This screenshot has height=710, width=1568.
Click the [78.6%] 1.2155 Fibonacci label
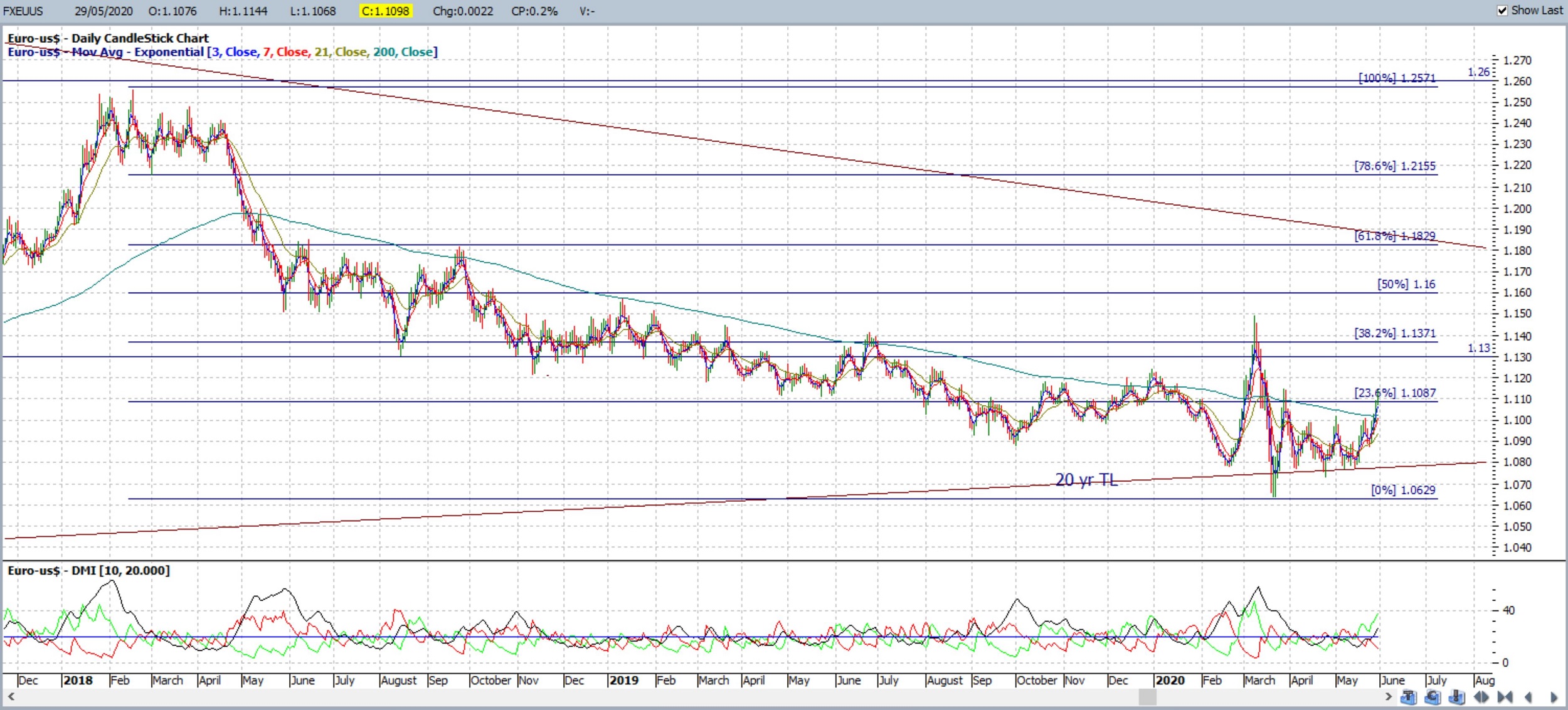pos(1394,166)
